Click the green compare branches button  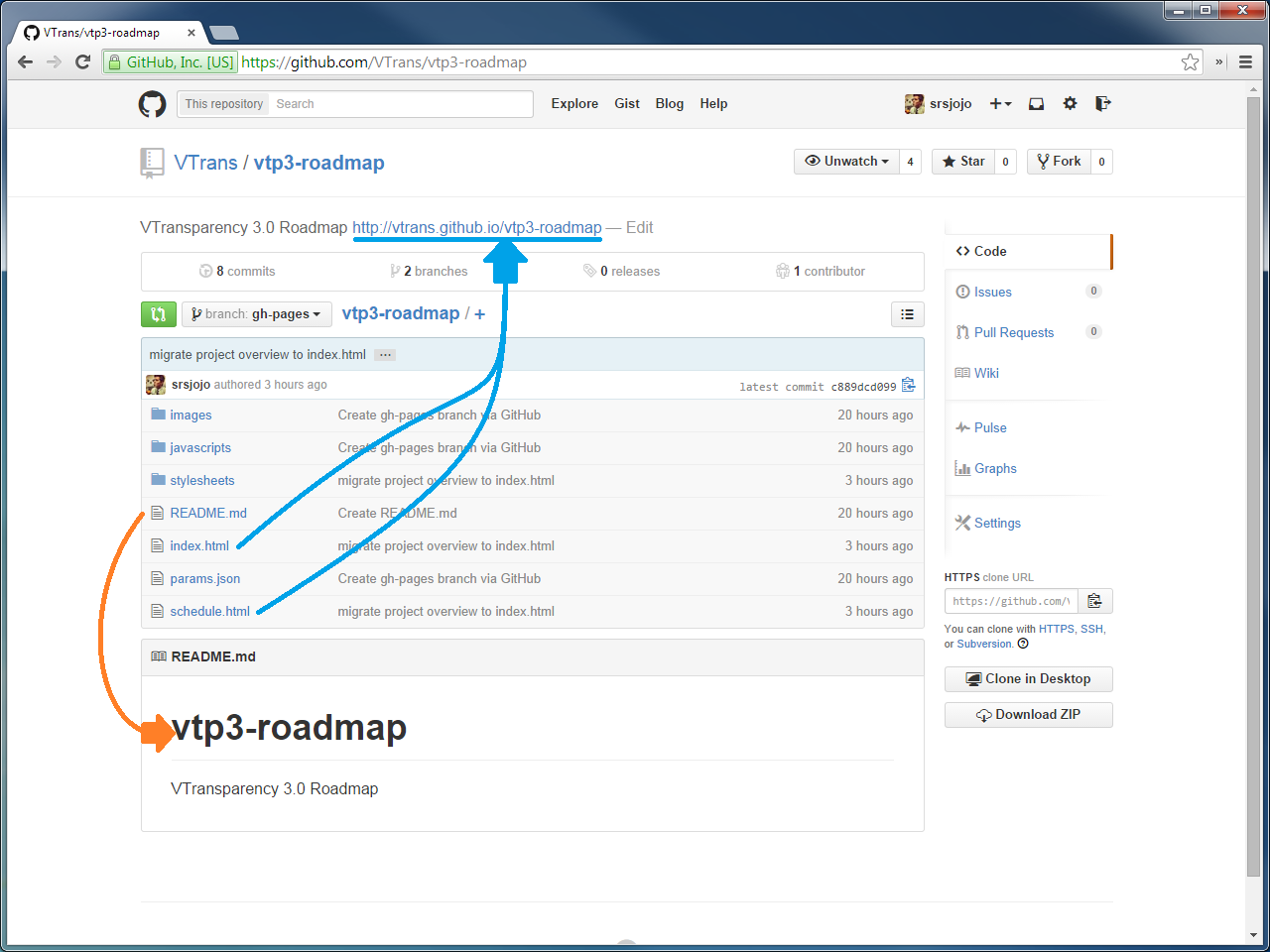159,314
